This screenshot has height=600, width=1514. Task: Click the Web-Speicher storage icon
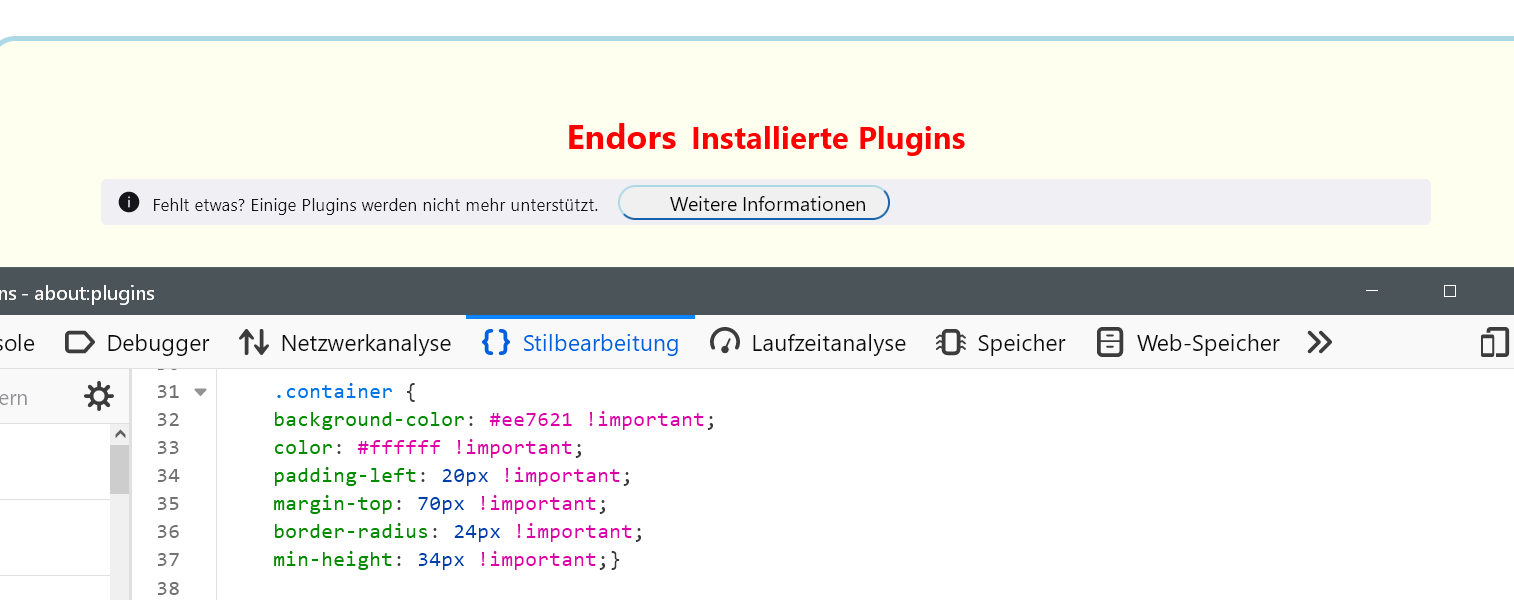pyautogui.click(x=1110, y=343)
